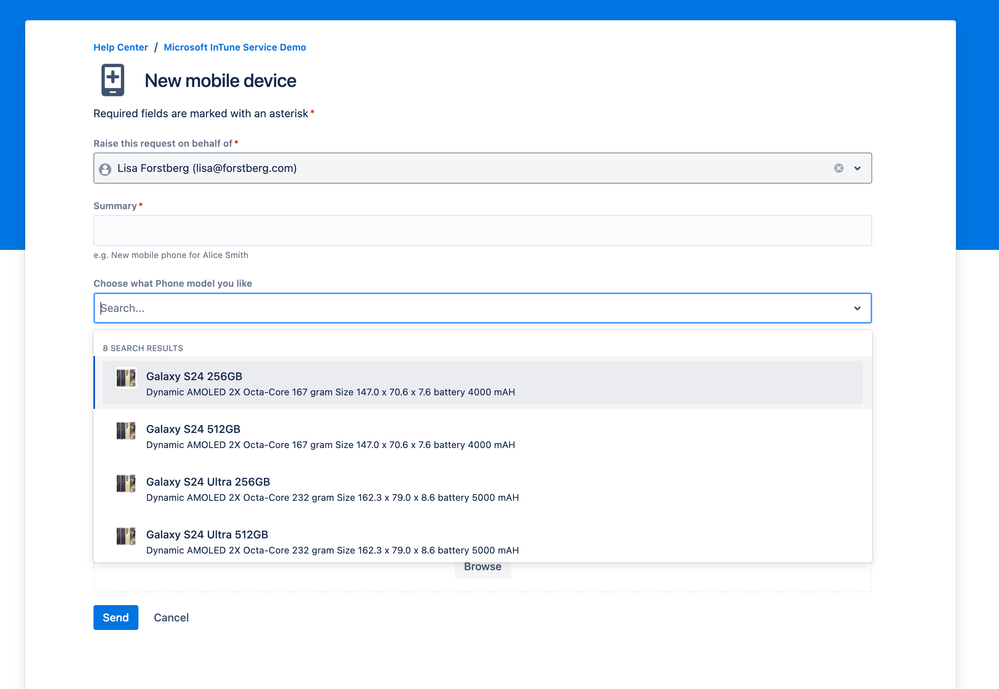
Task: Open the Lisa Forstberg requester combo box
Action: 482,168
